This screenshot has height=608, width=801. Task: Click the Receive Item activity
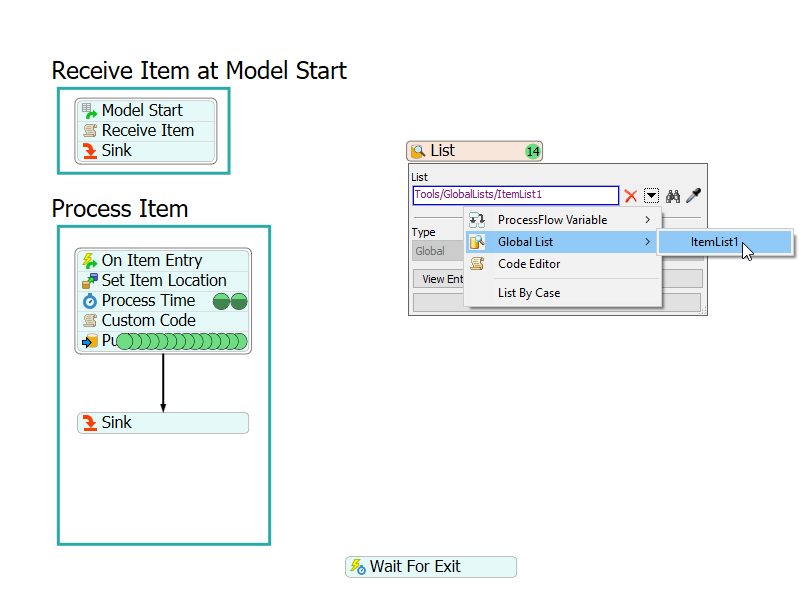point(147,131)
